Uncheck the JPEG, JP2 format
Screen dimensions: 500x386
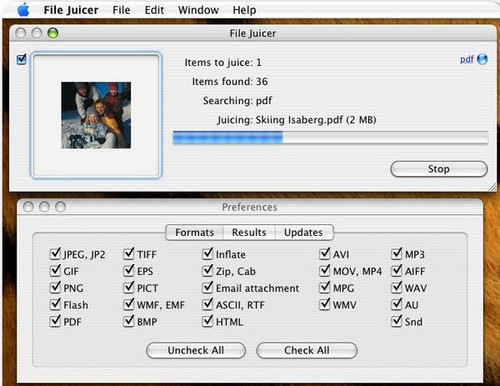(x=55, y=254)
